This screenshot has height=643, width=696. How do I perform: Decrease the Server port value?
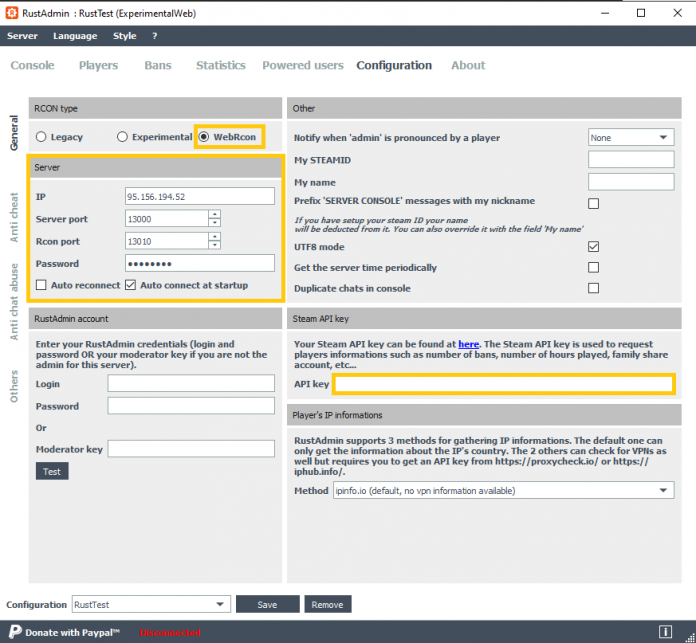214,222
